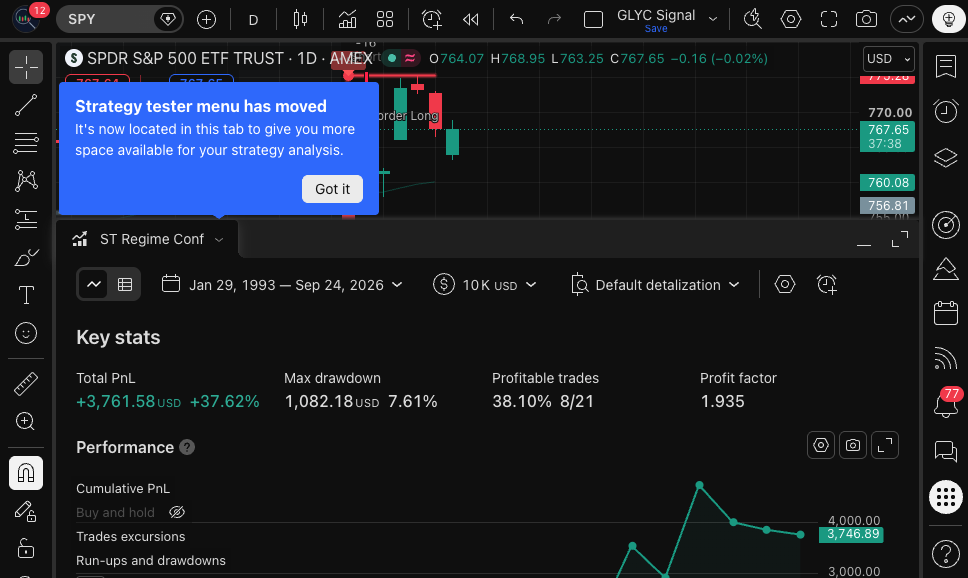
Task: Dismiss the tooltip with Got it
Action: pyautogui.click(x=332, y=189)
